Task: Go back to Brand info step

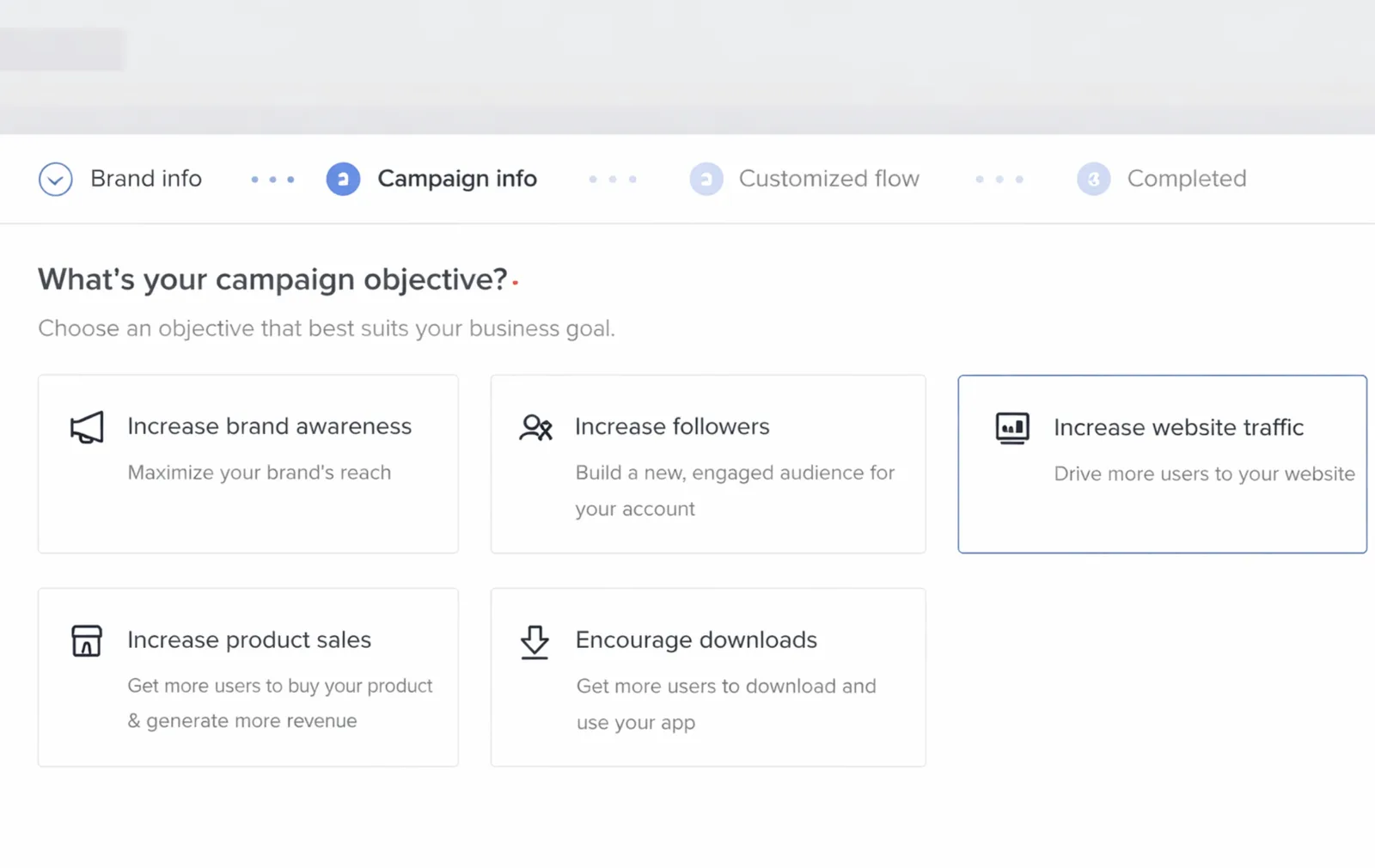Action: click(146, 179)
